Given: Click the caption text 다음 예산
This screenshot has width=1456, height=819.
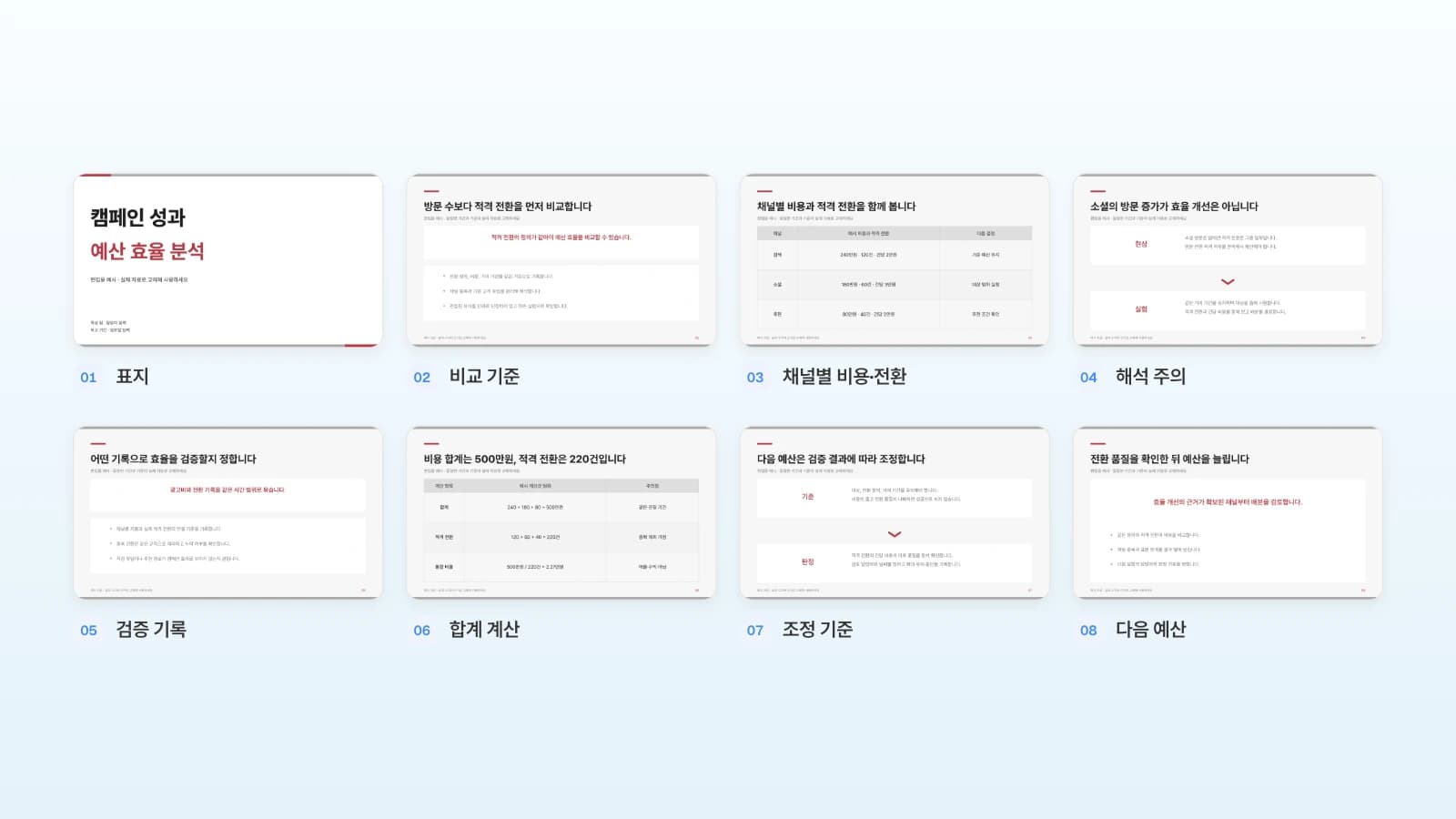Looking at the screenshot, I should [1151, 630].
